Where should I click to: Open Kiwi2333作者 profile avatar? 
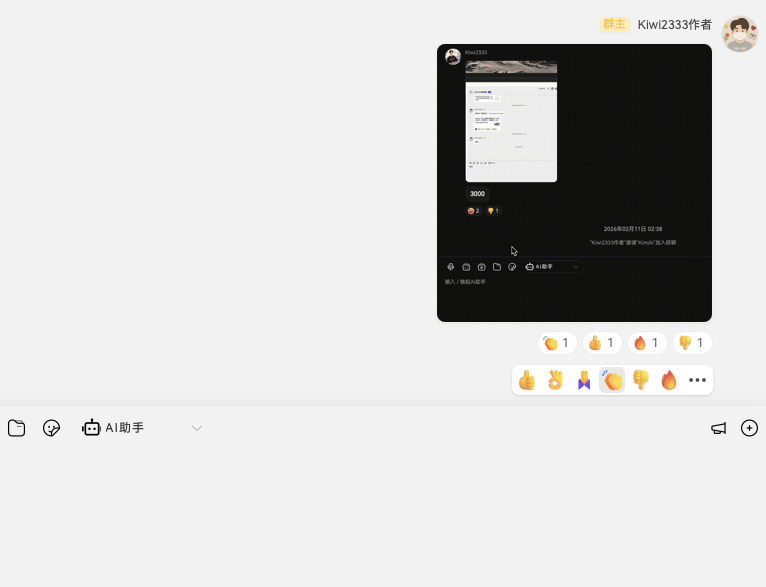point(740,34)
